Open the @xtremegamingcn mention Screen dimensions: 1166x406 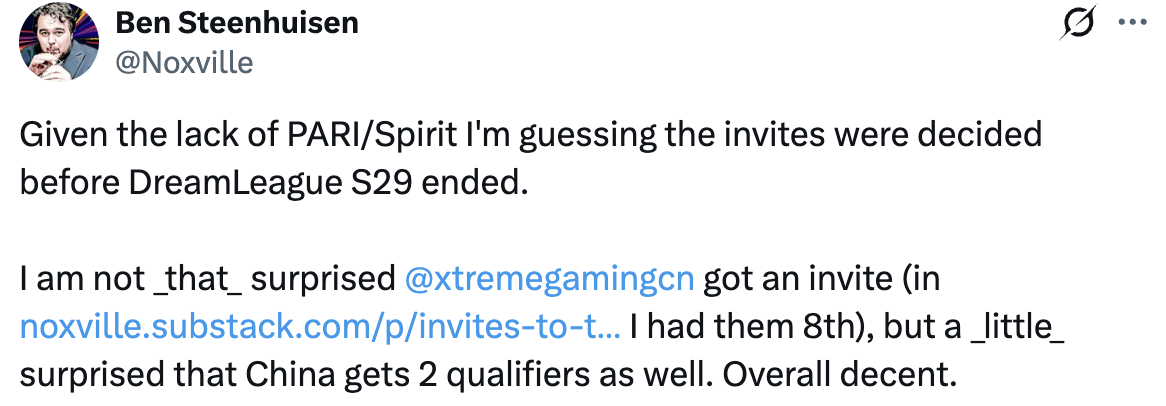(x=550, y=279)
